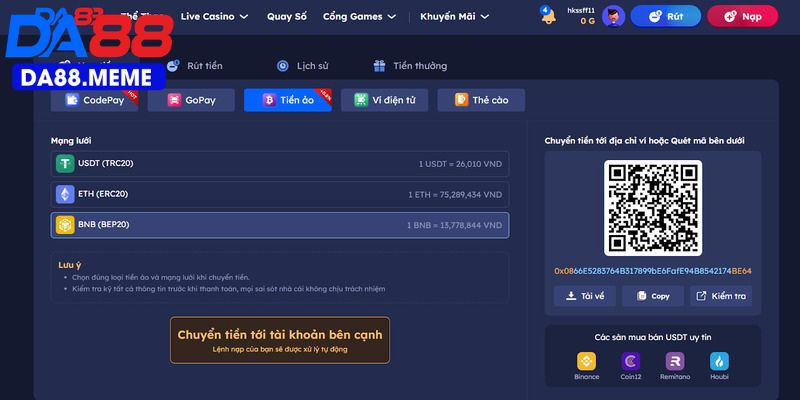This screenshot has height=400, width=800.
Task: Click the user avatar icon
Action: coord(613,16)
